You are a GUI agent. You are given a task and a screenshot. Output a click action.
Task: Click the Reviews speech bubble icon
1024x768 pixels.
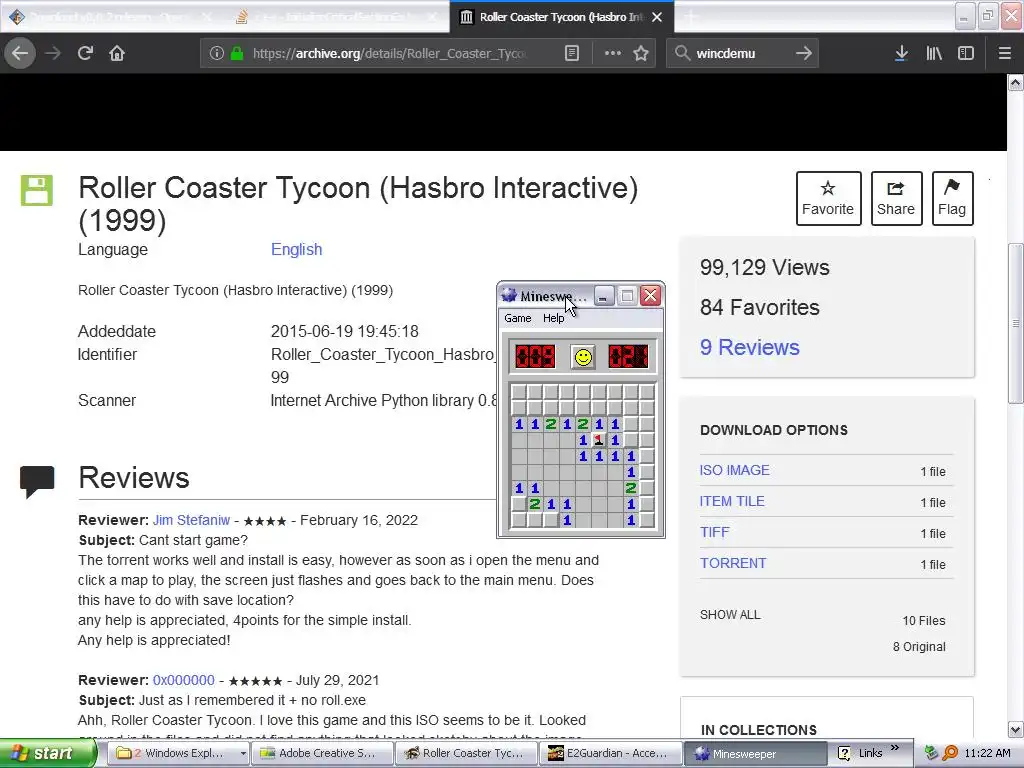[x=37, y=482]
